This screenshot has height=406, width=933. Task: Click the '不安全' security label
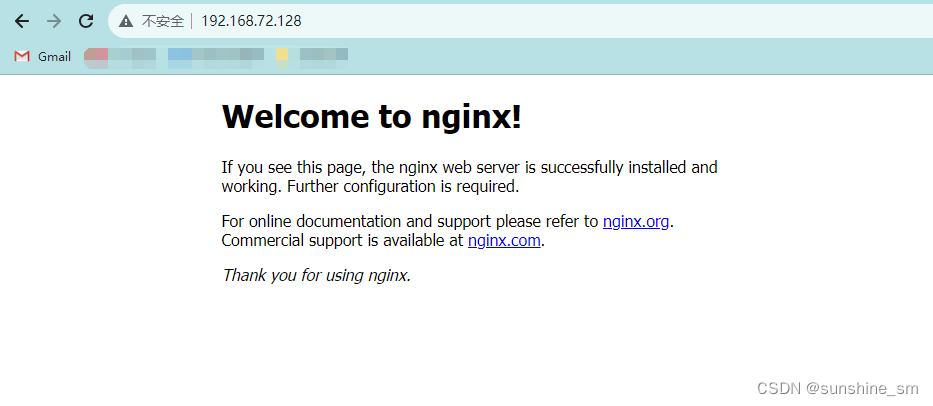(x=162, y=21)
